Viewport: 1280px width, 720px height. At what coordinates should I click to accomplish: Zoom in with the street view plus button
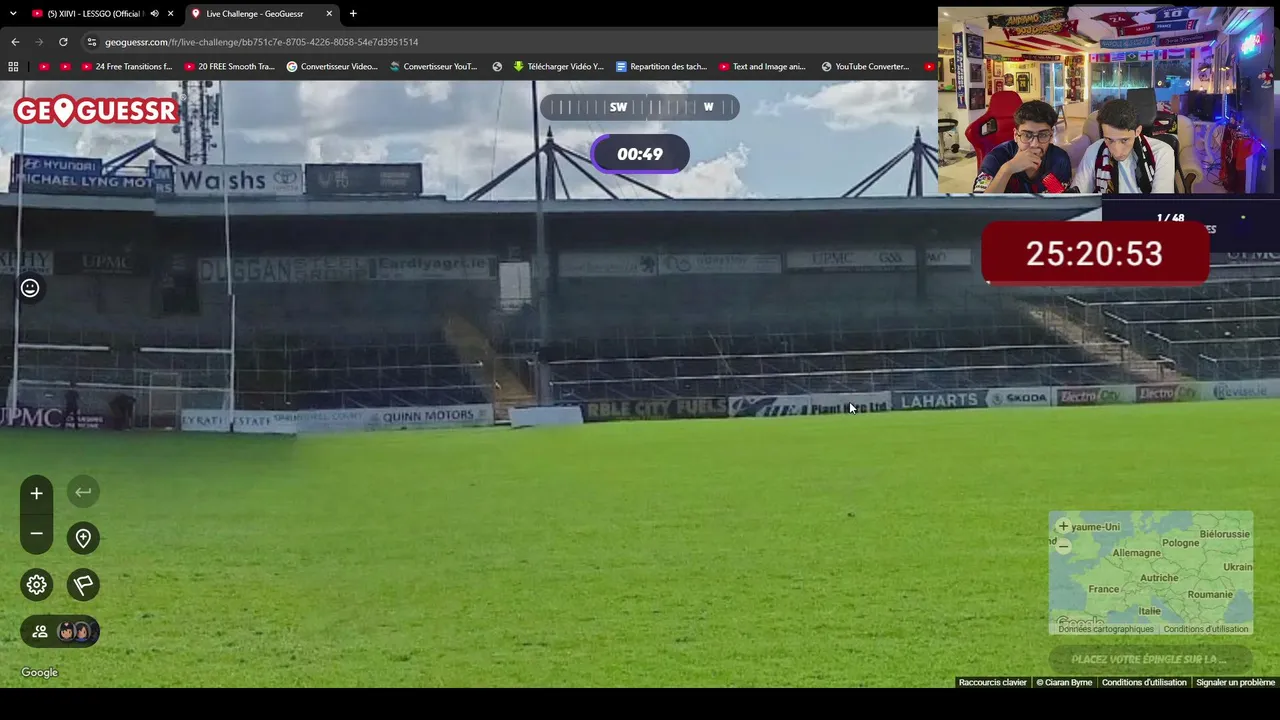pyautogui.click(x=36, y=493)
